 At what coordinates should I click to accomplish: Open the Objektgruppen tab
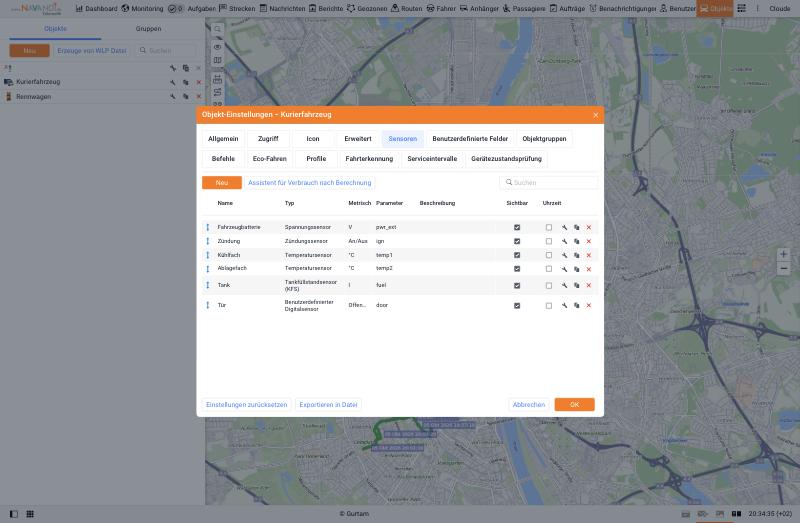[x=544, y=139]
